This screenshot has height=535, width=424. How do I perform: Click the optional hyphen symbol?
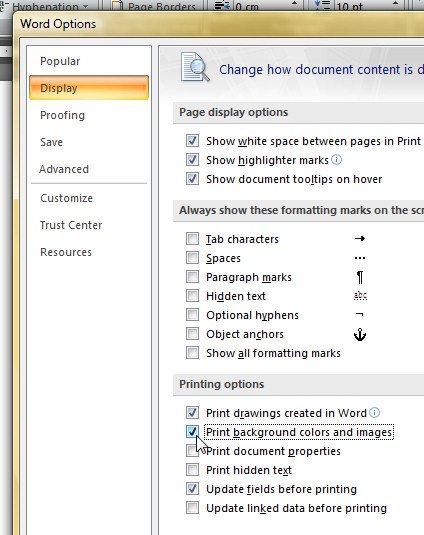tap(360, 314)
